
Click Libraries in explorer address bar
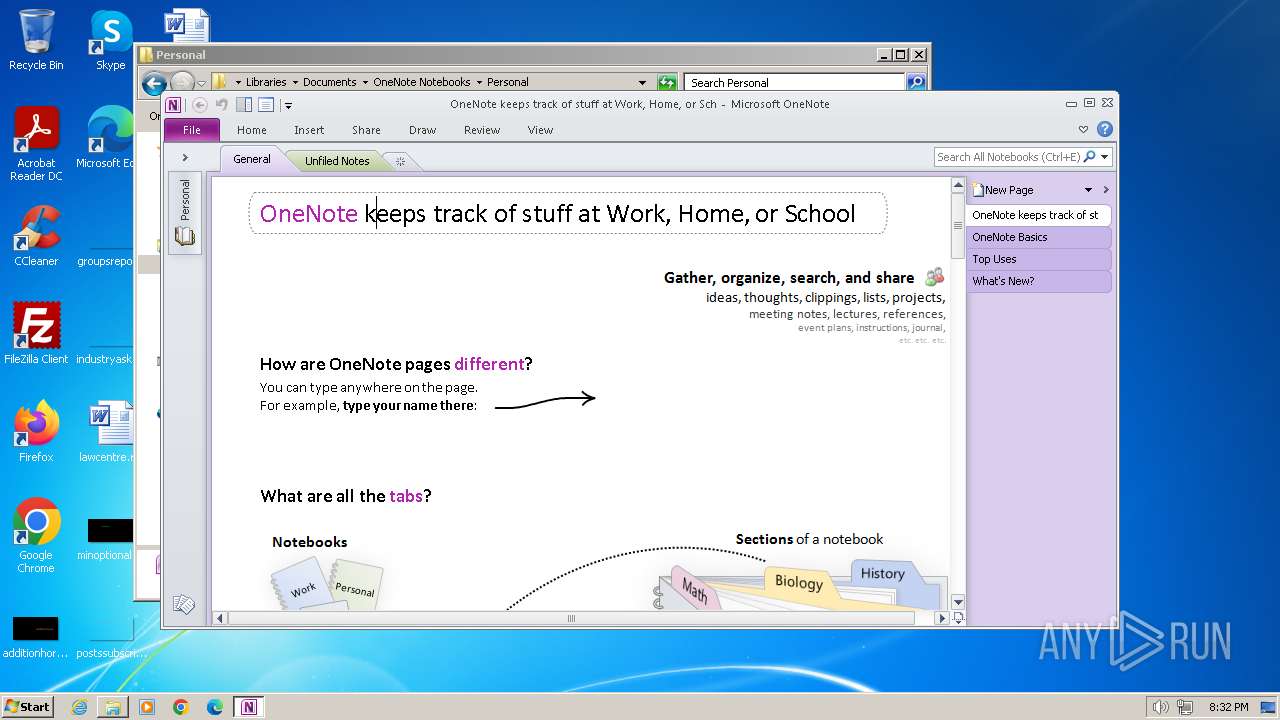[x=266, y=82]
